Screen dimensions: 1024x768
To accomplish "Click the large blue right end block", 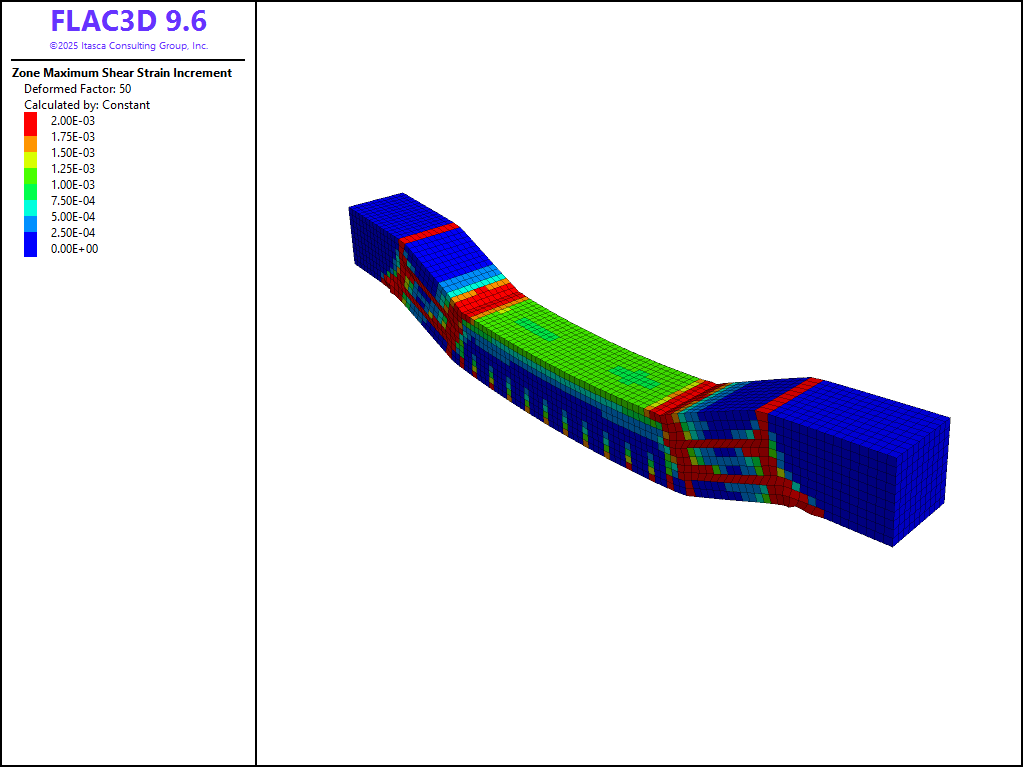I will point(870,460).
